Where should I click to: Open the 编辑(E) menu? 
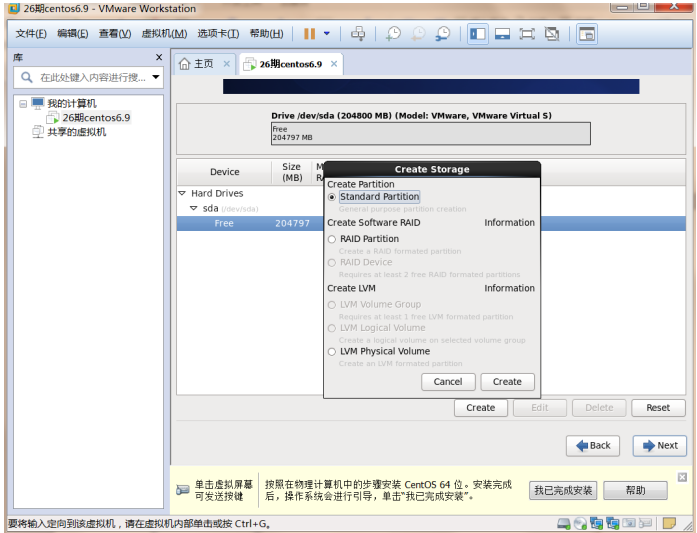point(72,34)
